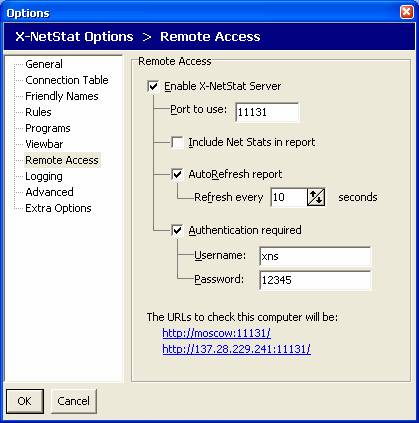This screenshot has height=423, width=419.
Task: Open the http://moscow:11131/ link
Action: pos(217,333)
